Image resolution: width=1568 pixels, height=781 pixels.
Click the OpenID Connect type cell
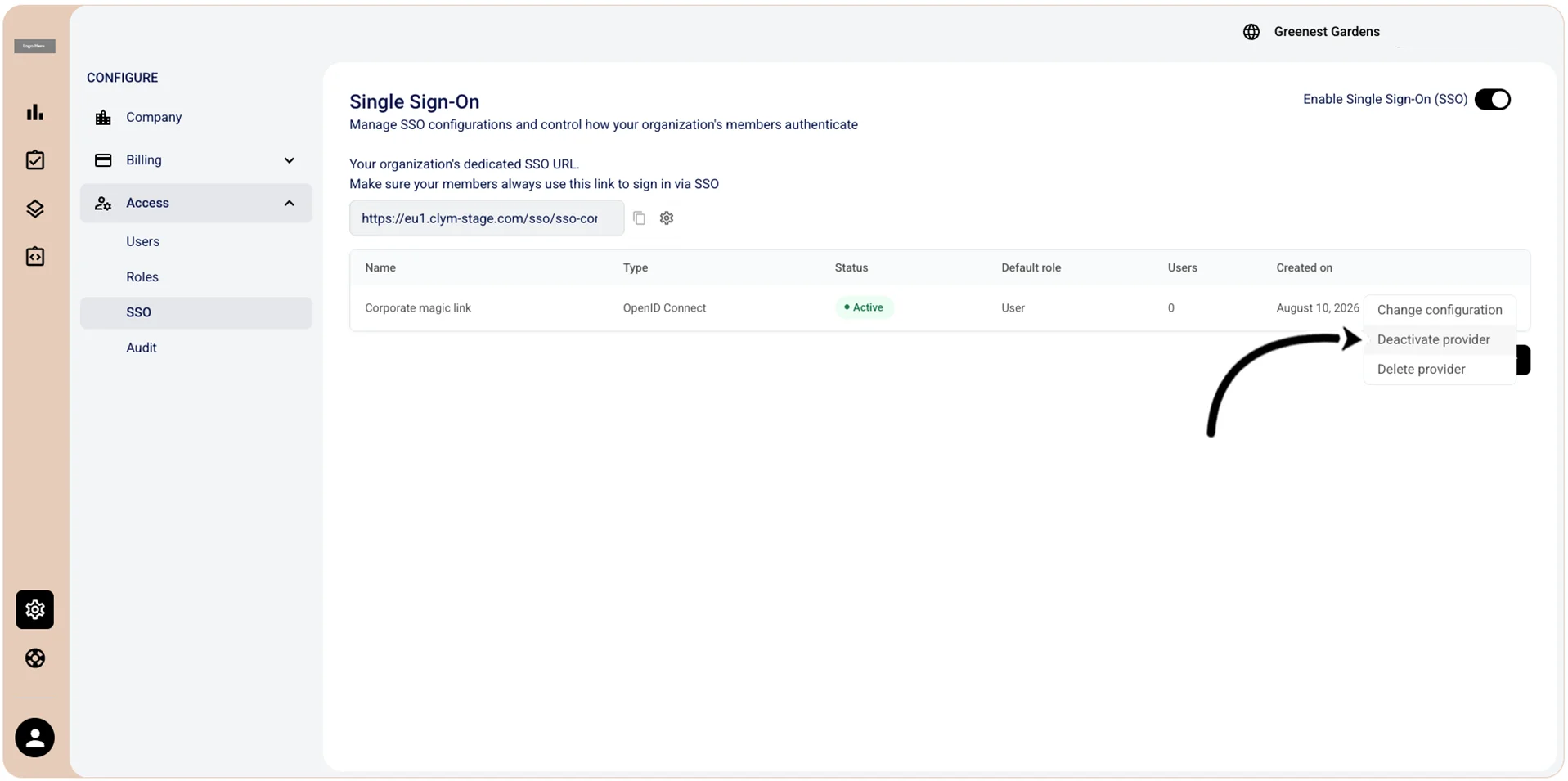[x=664, y=308]
